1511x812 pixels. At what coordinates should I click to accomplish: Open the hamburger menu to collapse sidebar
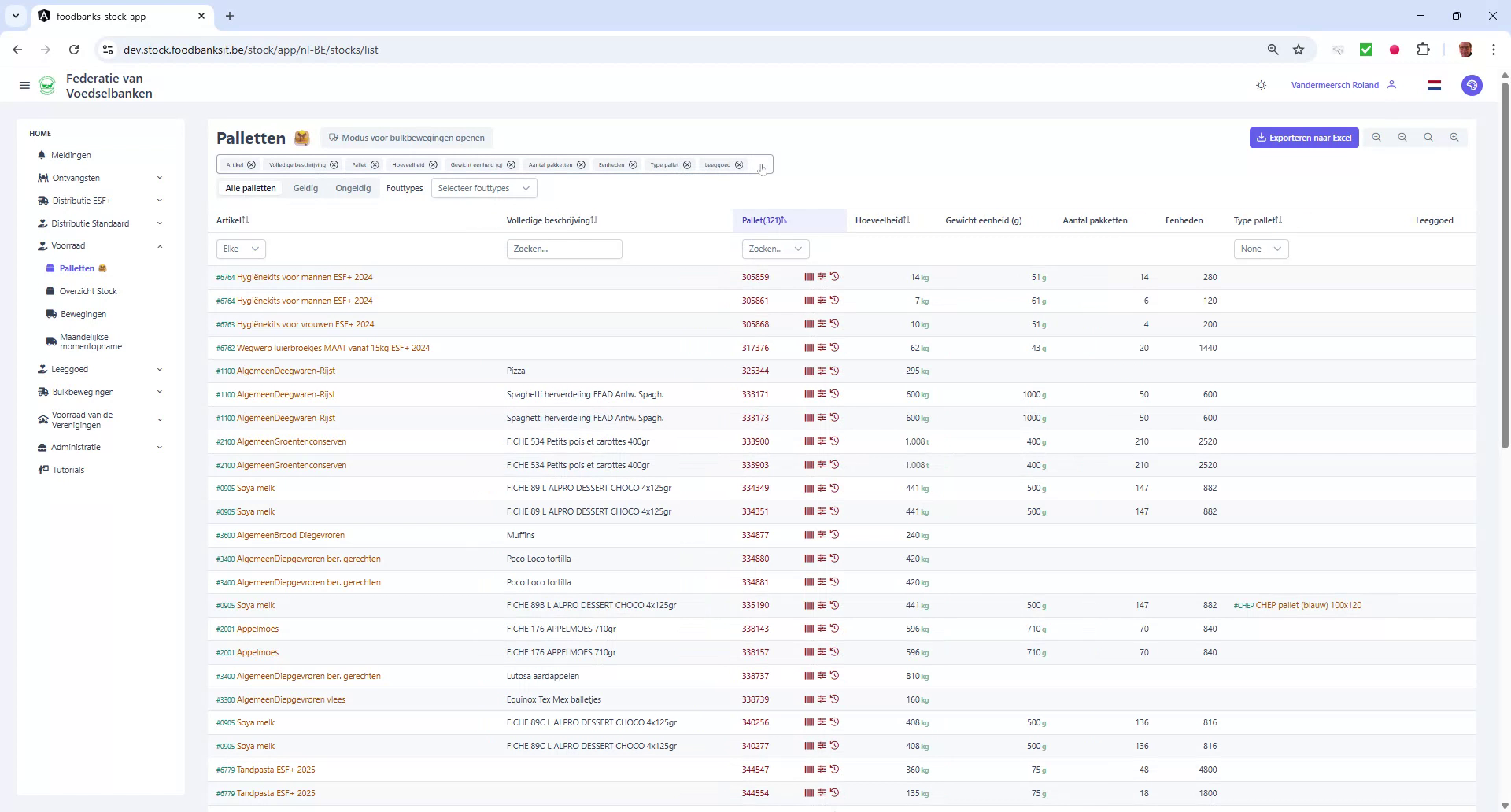click(x=24, y=85)
